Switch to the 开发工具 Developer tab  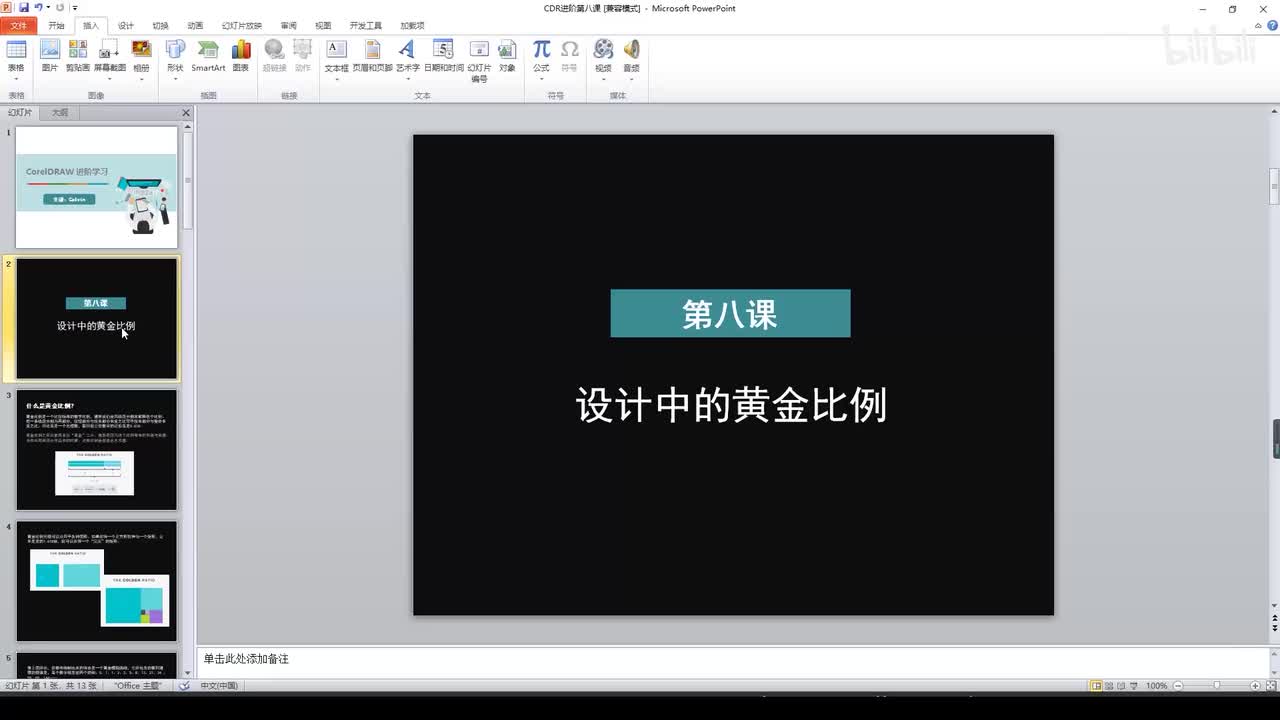[366, 26]
